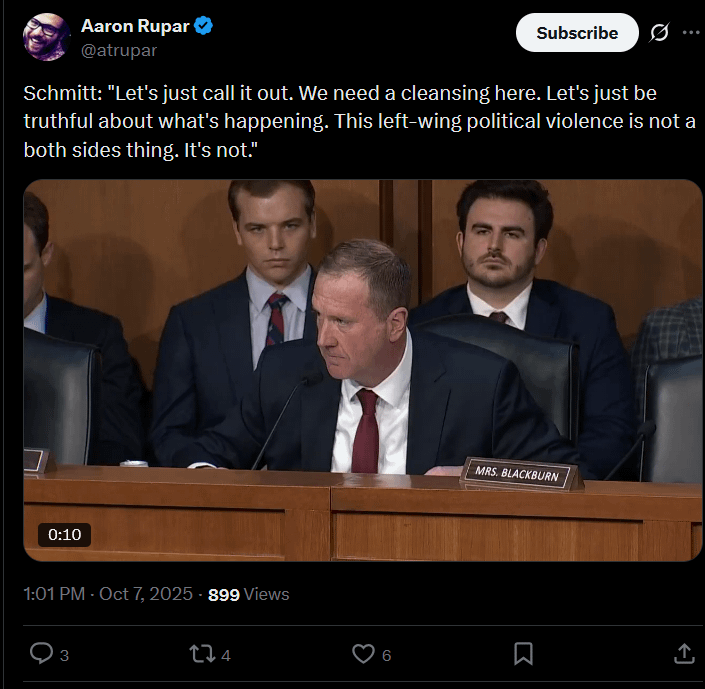
Task: Like the post with the heart icon
Action: pyautogui.click(x=363, y=653)
